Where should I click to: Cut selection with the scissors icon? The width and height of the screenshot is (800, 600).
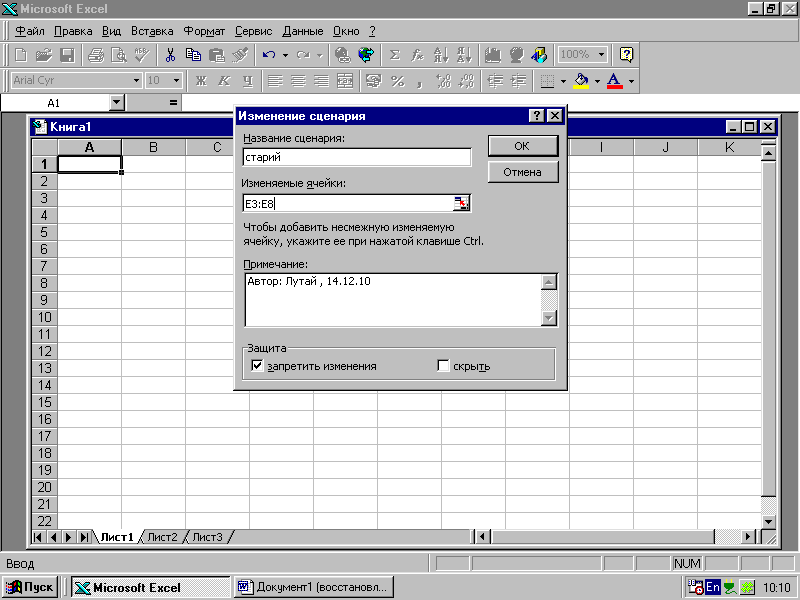(170, 55)
